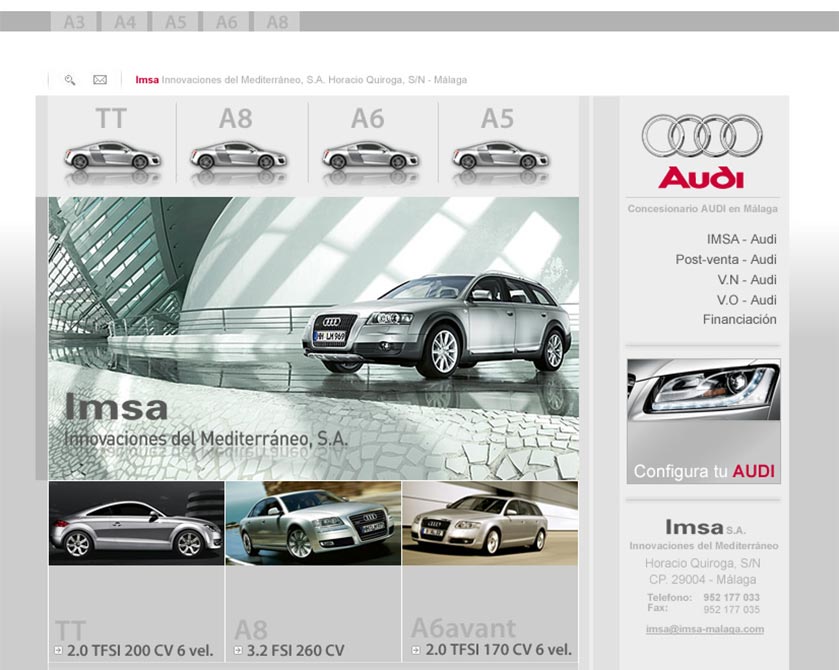
Task: Click the imsa@imsa-malaga.com email link
Action: tap(705, 629)
